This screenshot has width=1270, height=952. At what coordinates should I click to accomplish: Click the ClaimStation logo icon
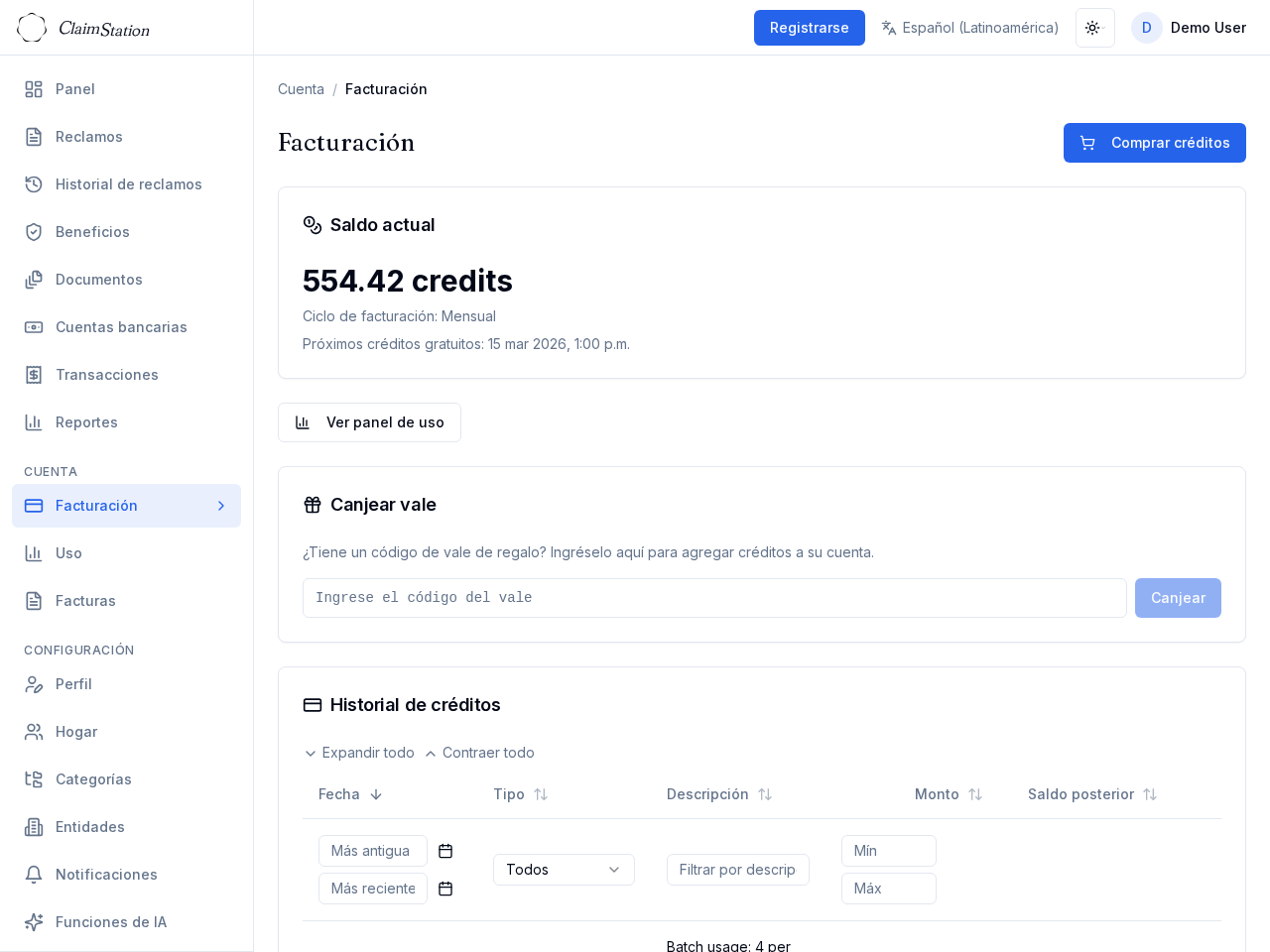click(x=32, y=28)
